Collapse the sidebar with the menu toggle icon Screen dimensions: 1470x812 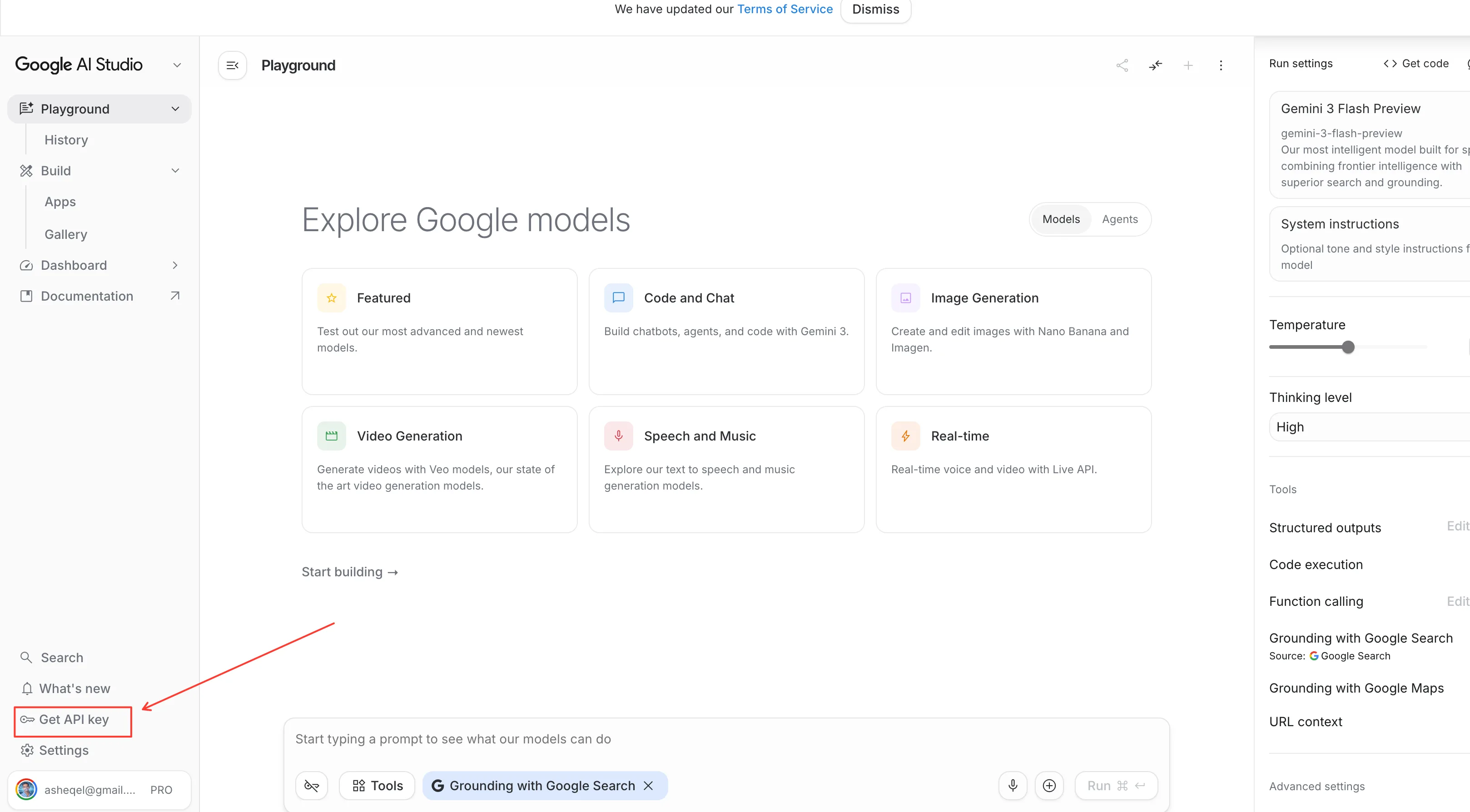232,65
